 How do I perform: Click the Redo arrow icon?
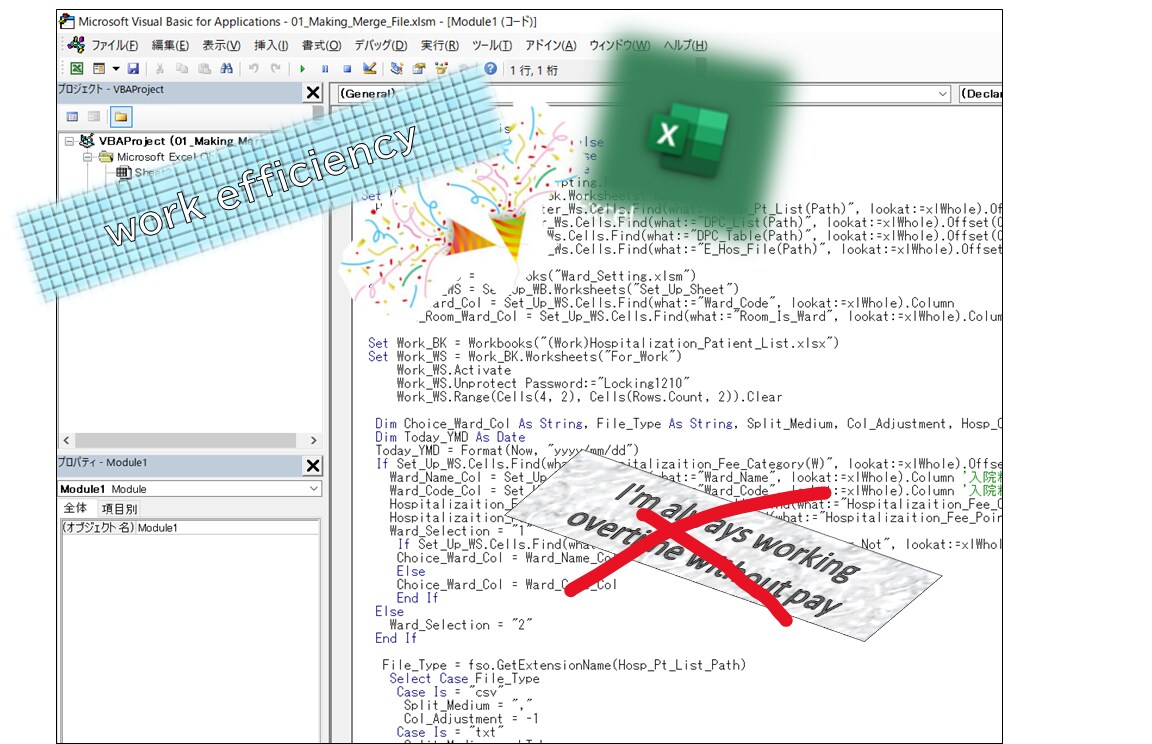pyautogui.click(x=276, y=68)
